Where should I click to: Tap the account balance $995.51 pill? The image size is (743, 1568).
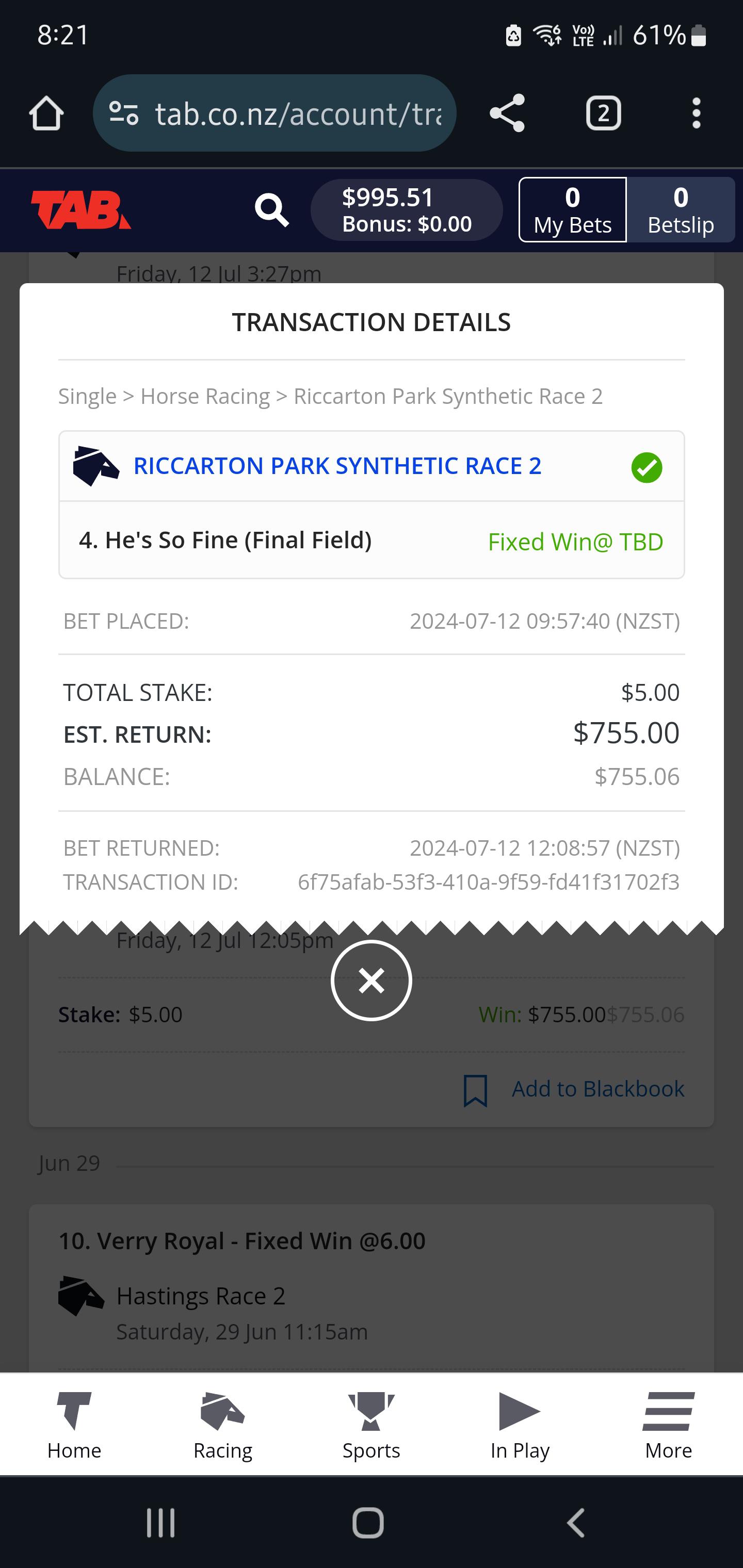pyautogui.click(x=406, y=210)
